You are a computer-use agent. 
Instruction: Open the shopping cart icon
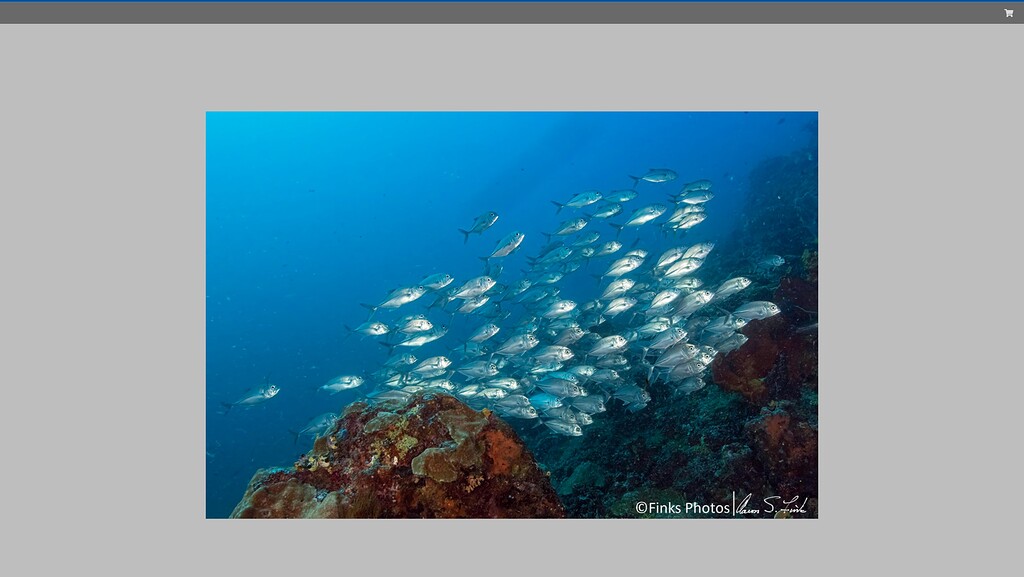coord(1008,13)
